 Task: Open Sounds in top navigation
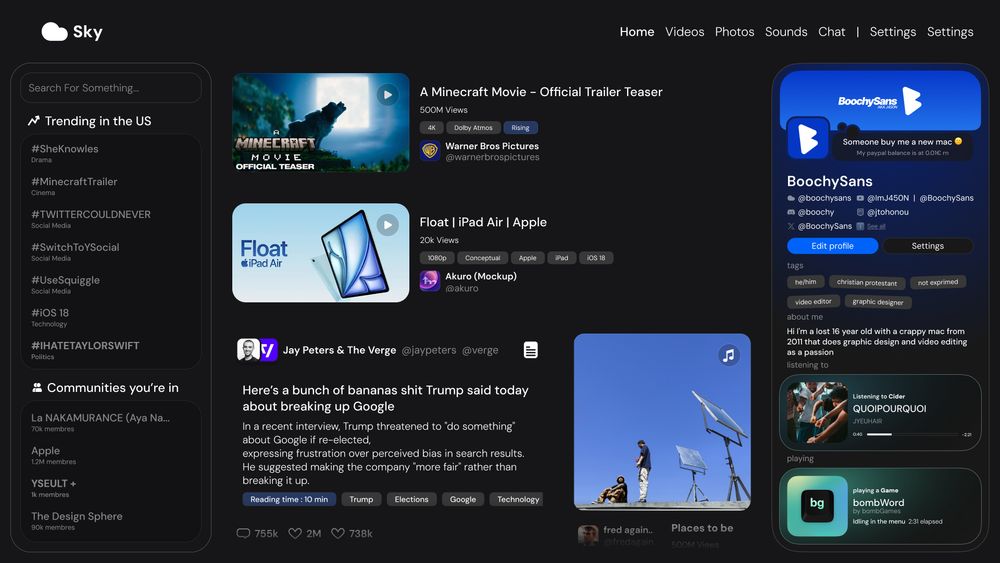pyautogui.click(x=786, y=32)
